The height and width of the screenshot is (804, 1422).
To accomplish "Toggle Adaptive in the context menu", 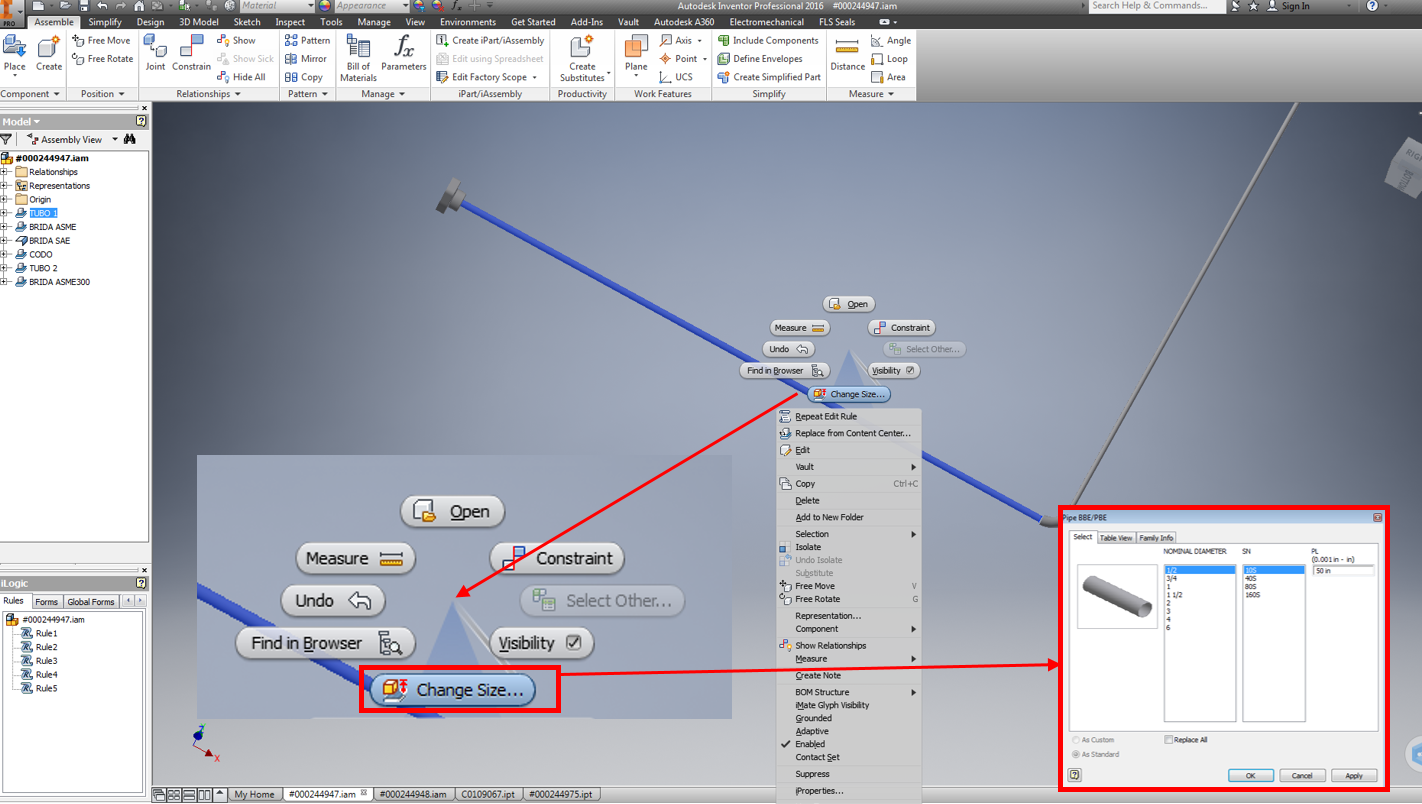I will tap(848, 731).
